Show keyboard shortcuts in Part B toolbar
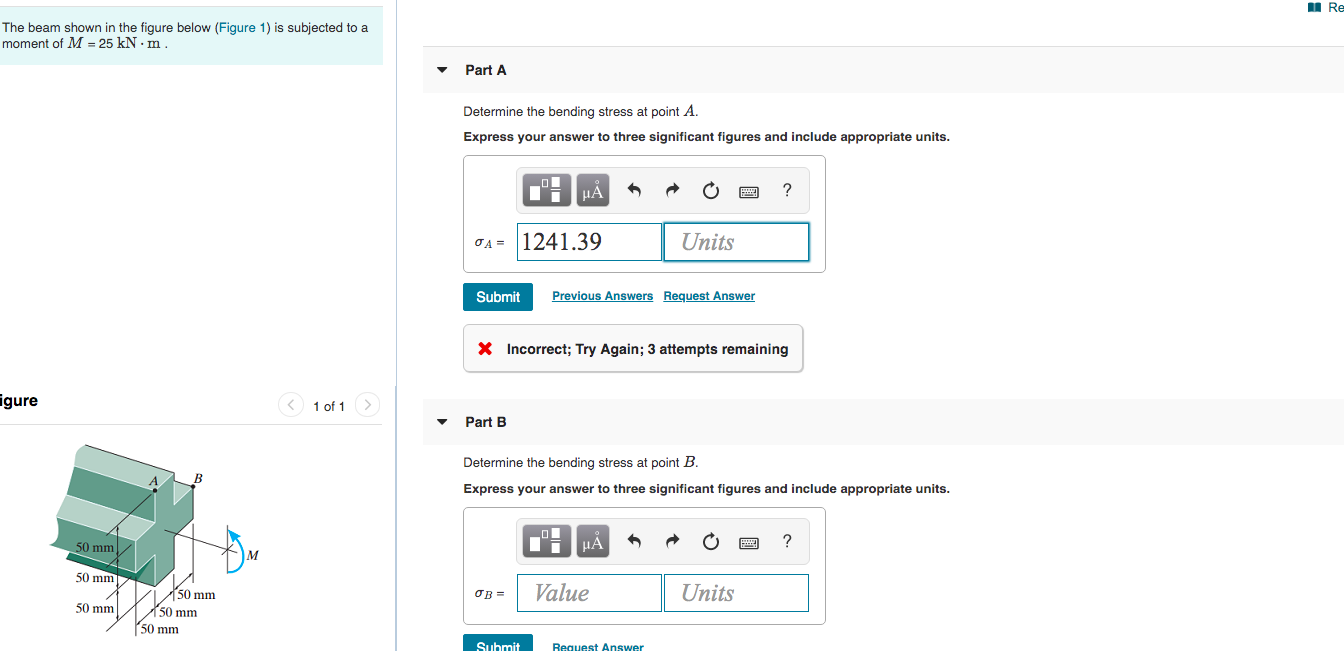Viewport: 1344px width, 651px height. (x=749, y=543)
